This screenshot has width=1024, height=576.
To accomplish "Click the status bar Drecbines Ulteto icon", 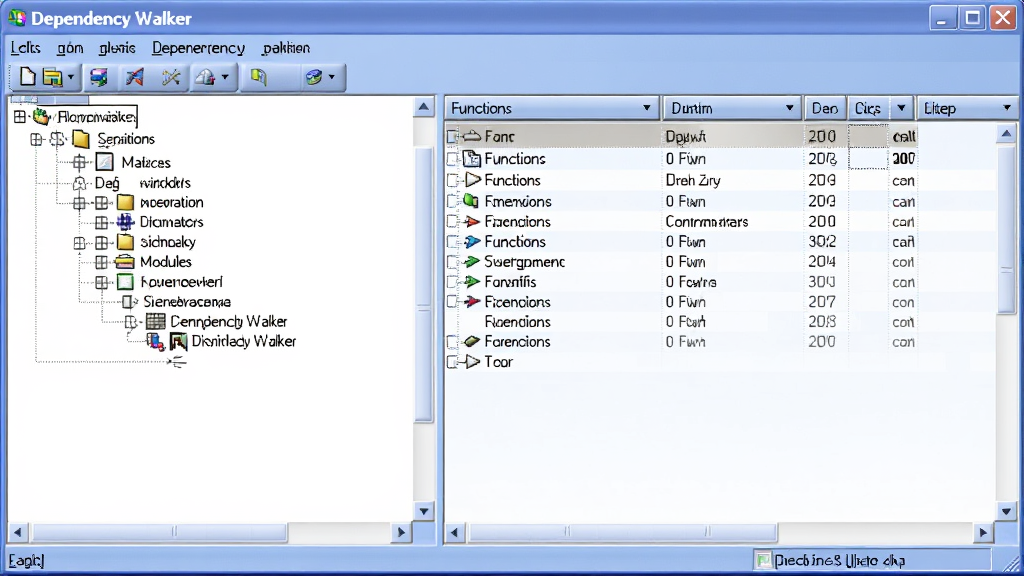I will 763,560.
